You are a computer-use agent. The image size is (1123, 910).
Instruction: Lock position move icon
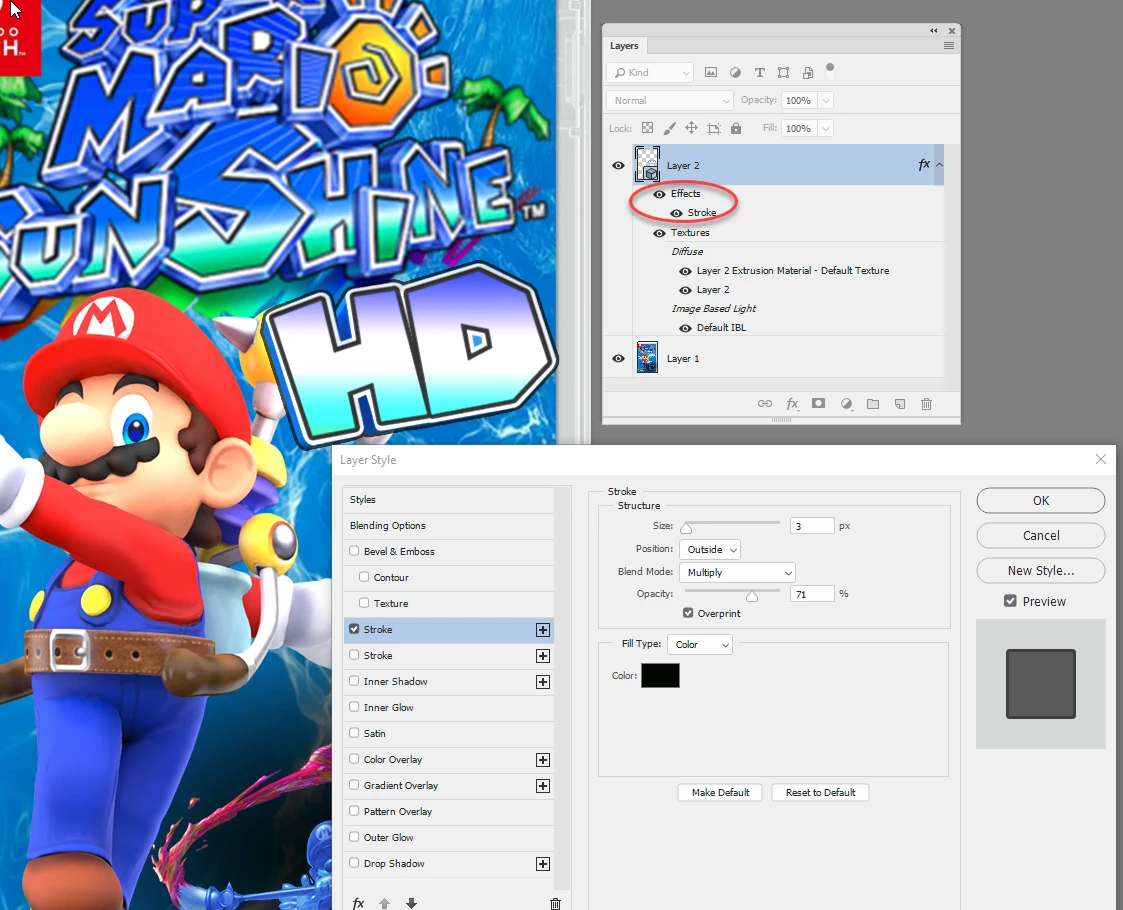691,128
